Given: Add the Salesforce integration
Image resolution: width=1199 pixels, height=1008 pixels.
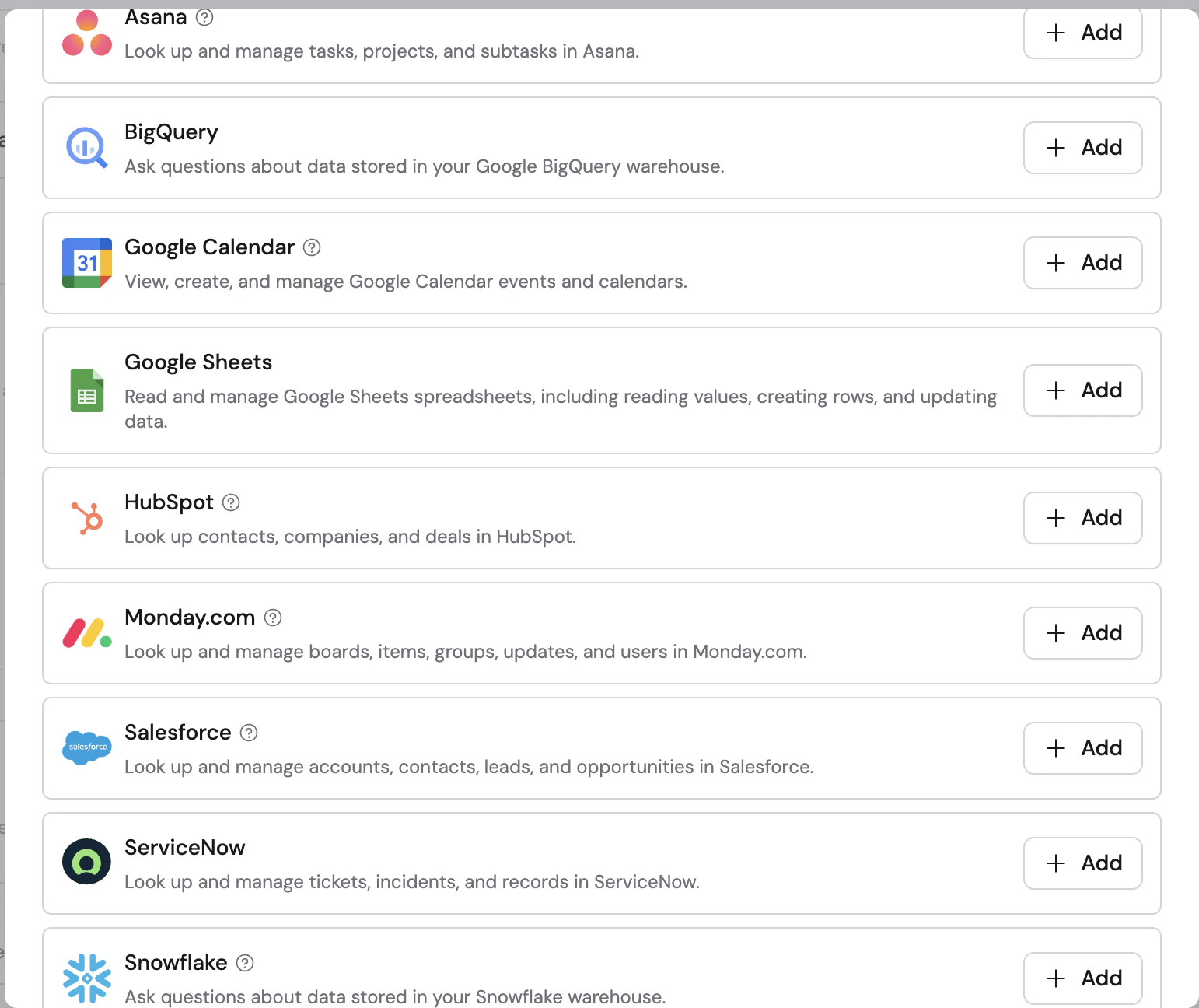Looking at the screenshot, I should coord(1083,748).
